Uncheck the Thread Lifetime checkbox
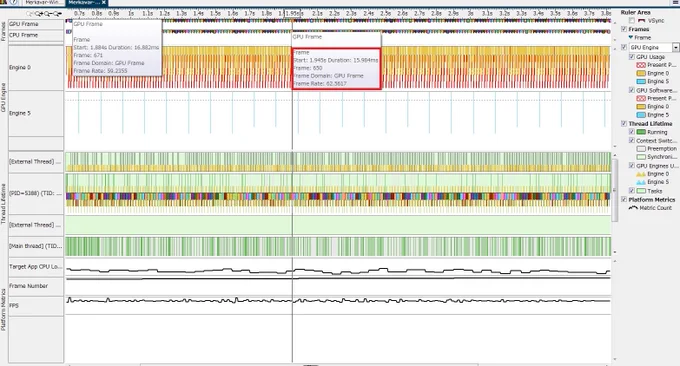This screenshot has width=680, height=366. pyautogui.click(x=624, y=124)
